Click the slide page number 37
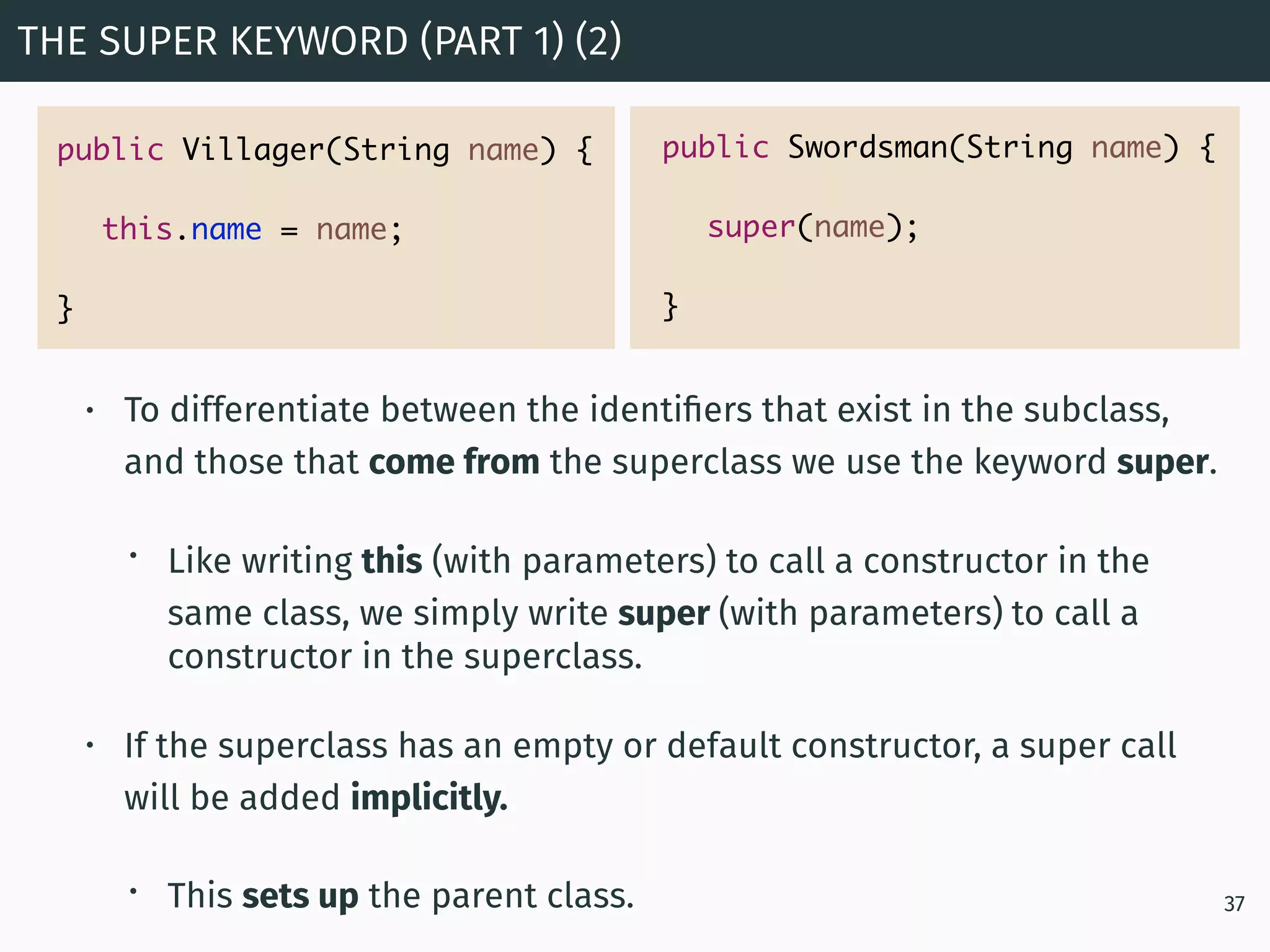The height and width of the screenshot is (952, 1270). [x=1233, y=904]
